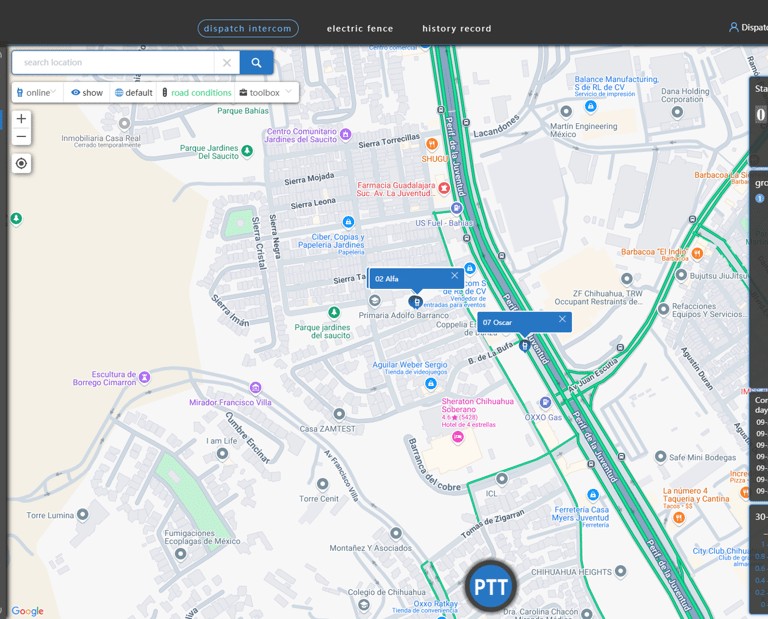Click Fumigaciones Ecoplagas de México pin
768x619 pixels.
click(x=181, y=554)
